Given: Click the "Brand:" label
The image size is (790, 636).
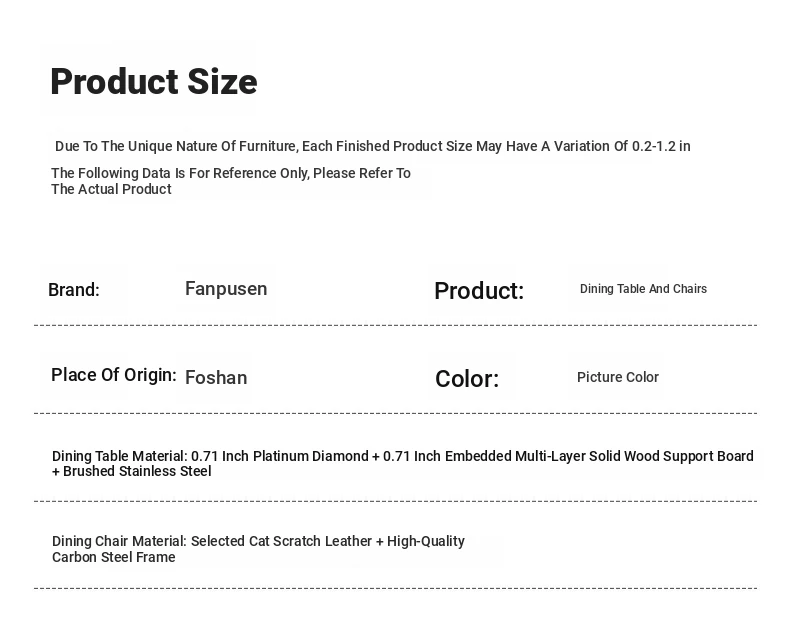Looking at the screenshot, I should [x=74, y=290].
